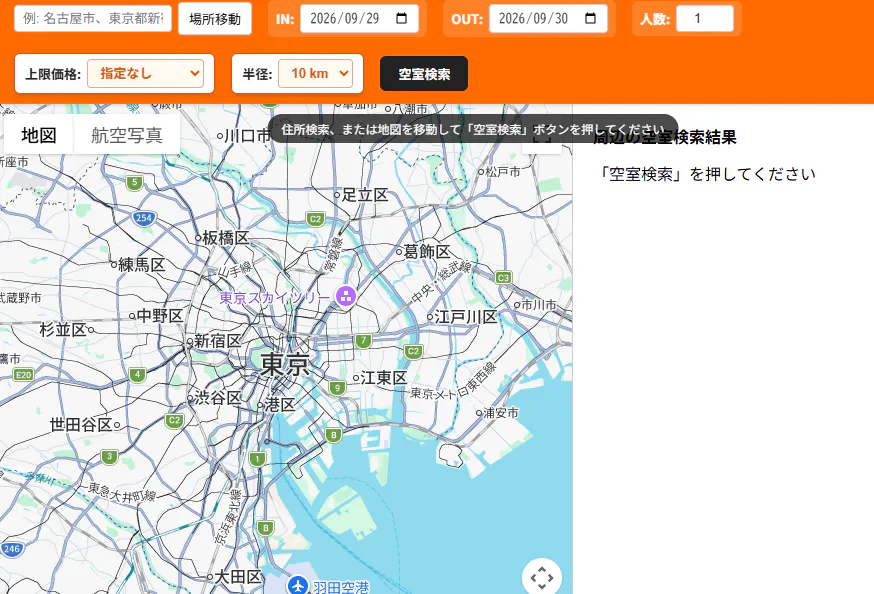The image size is (874, 594).
Task: Click the map camera control button
Action: pyautogui.click(x=541, y=577)
